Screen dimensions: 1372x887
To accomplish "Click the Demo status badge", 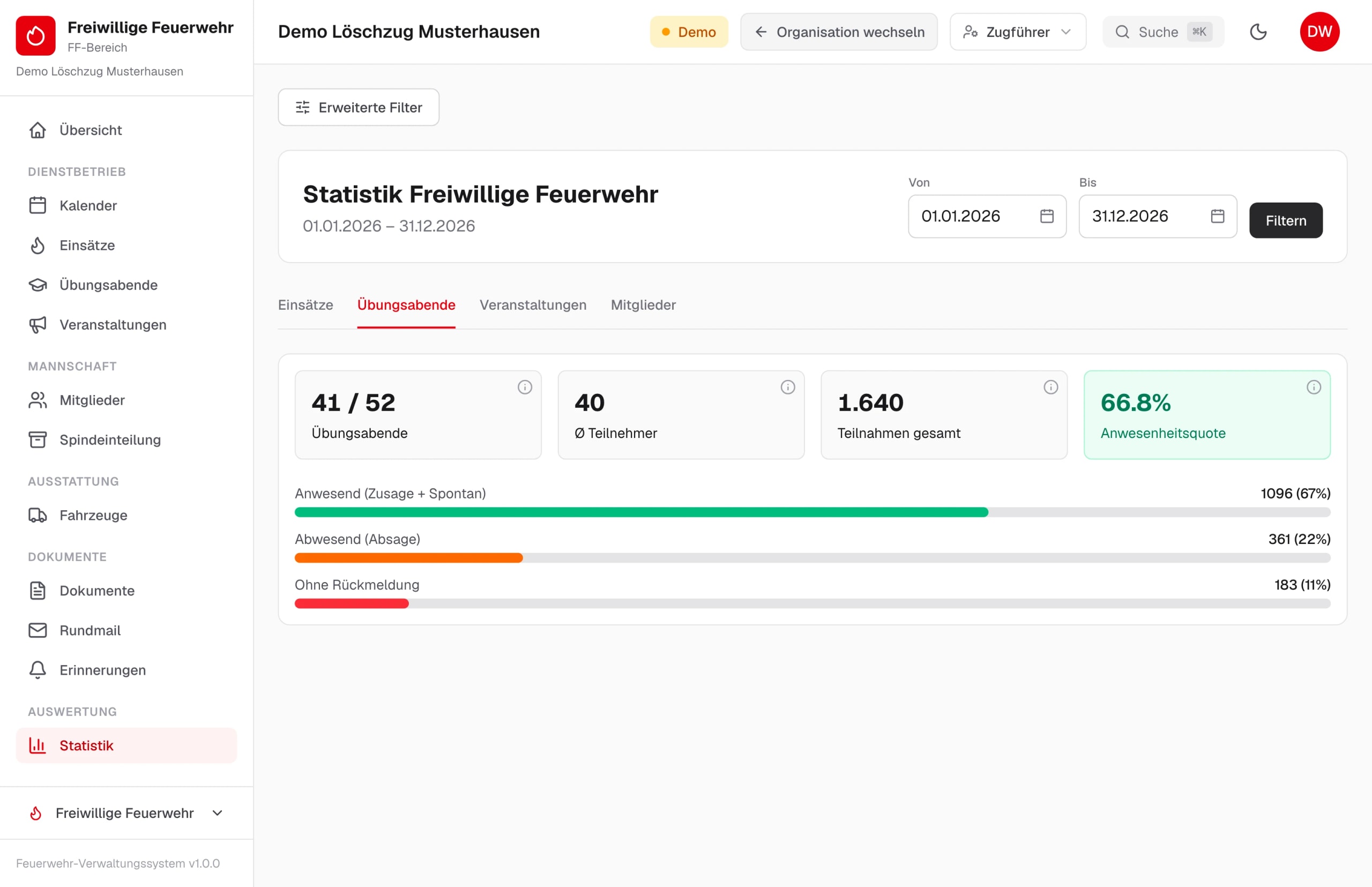I will click(x=689, y=32).
